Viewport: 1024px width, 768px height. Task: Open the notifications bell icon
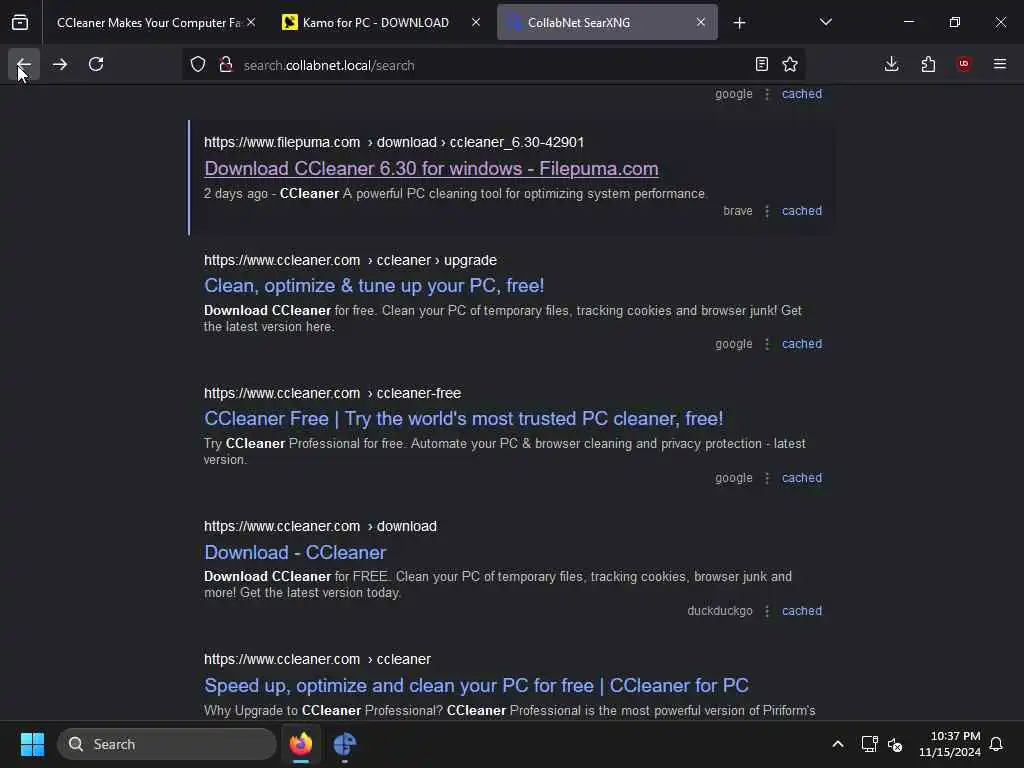(996, 744)
